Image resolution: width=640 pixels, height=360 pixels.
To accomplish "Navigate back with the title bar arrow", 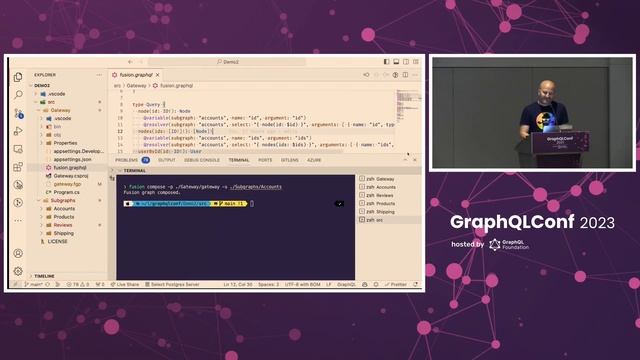I will click(x=130, y=62).
